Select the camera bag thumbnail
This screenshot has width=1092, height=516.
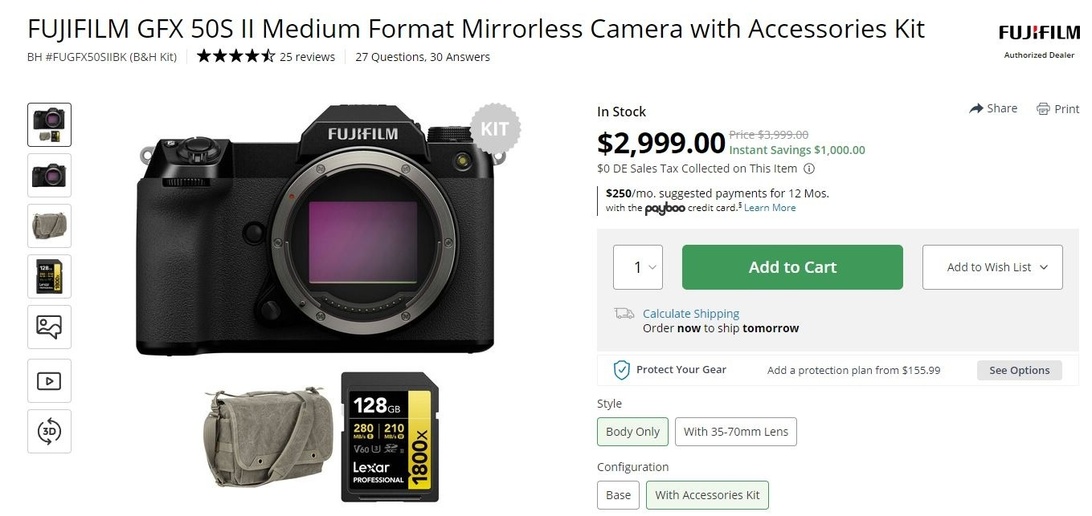[x=49, y=225]
